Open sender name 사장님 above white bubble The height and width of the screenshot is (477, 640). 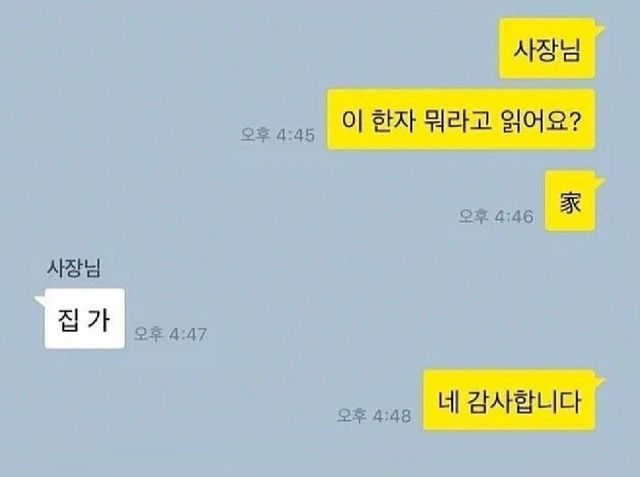click(x=73, y=268)
